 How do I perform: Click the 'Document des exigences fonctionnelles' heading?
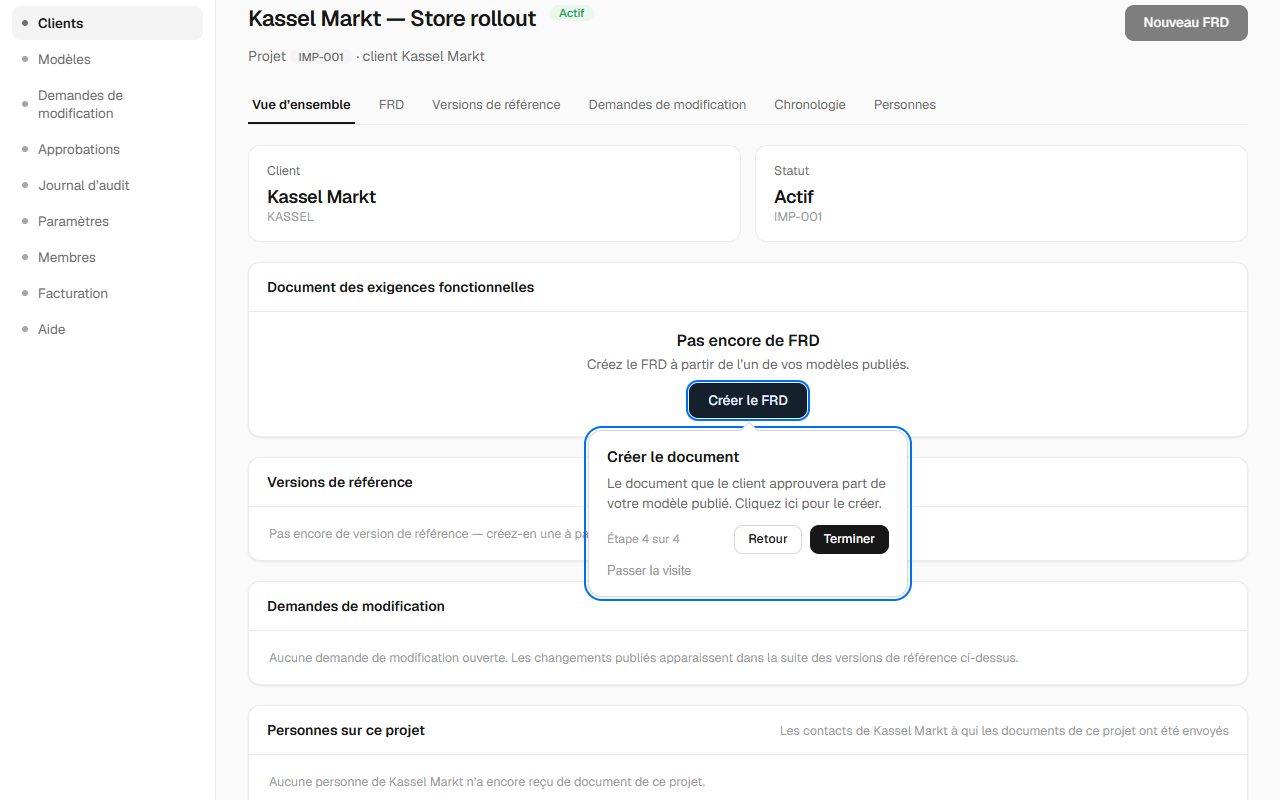pos(401,287)
